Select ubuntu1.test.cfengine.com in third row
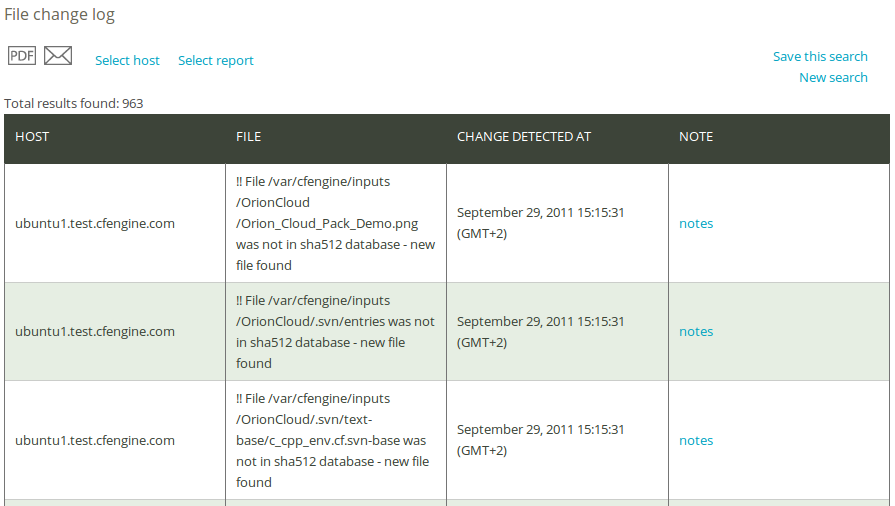 coord(95,440)
